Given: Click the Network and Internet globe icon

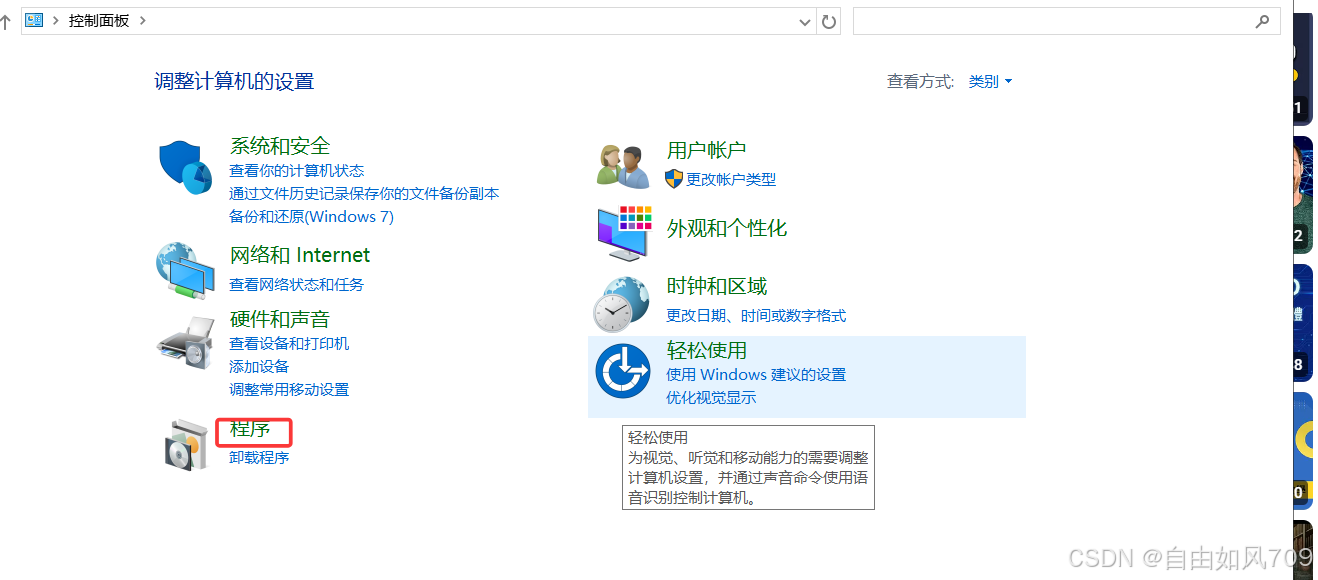Looking at the screenshot, I should (x=185, y=270).
